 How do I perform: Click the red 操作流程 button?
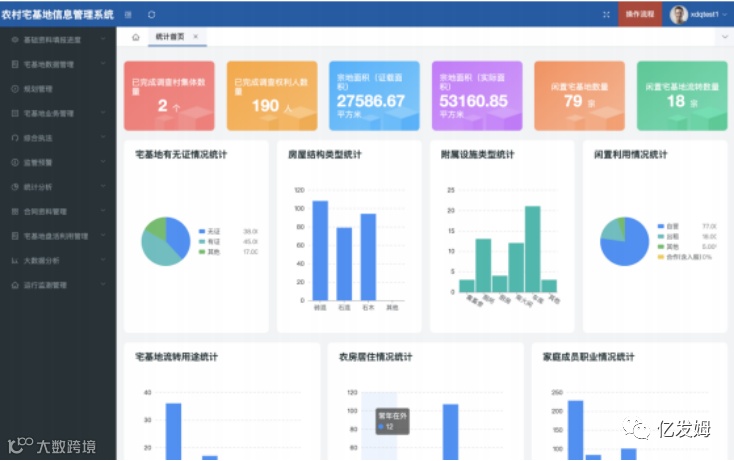(640, 14)
